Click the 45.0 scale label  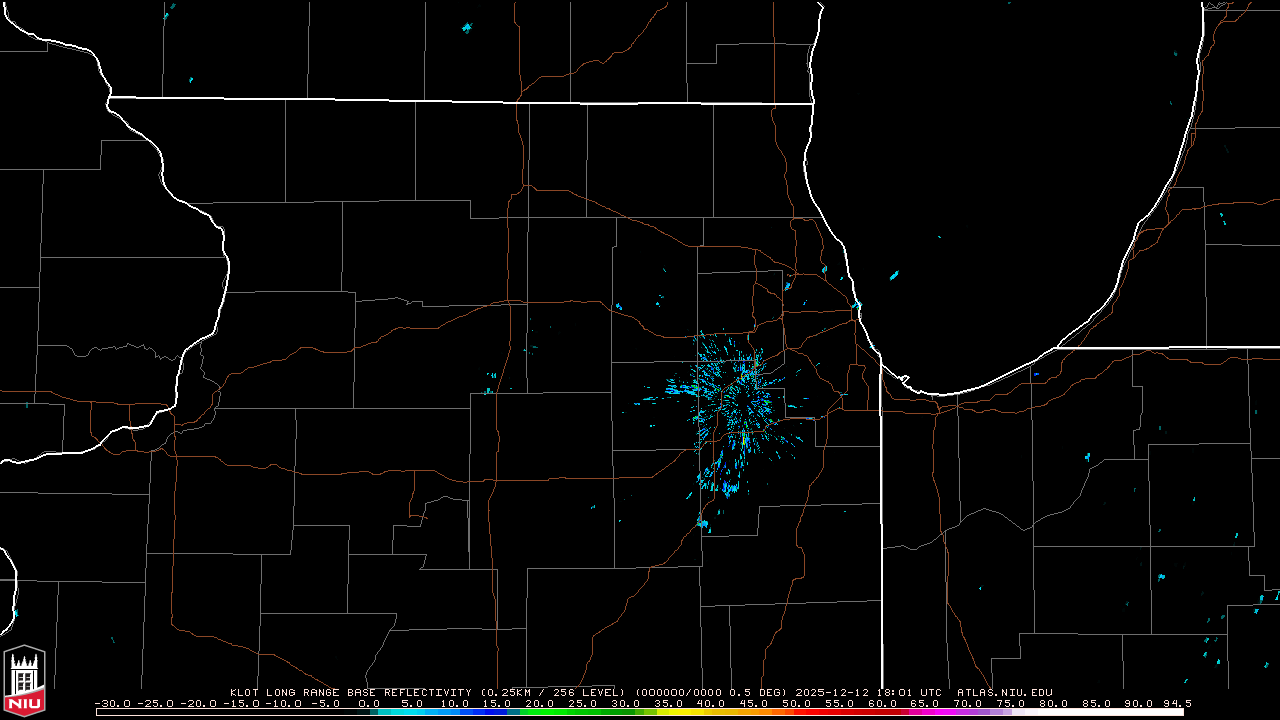(x=754, y=703)
